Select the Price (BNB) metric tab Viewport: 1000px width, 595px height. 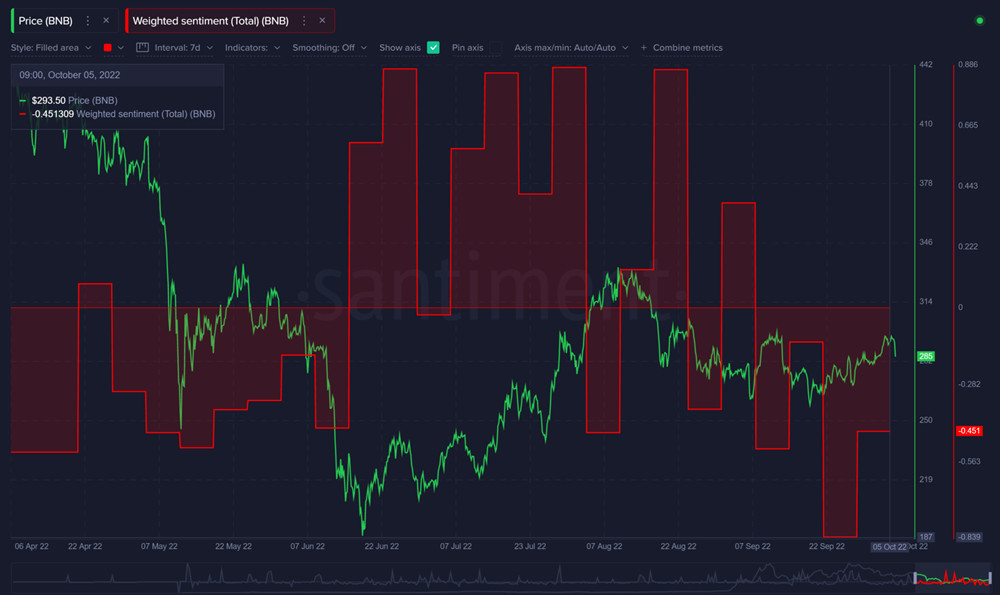pos(45,20)
